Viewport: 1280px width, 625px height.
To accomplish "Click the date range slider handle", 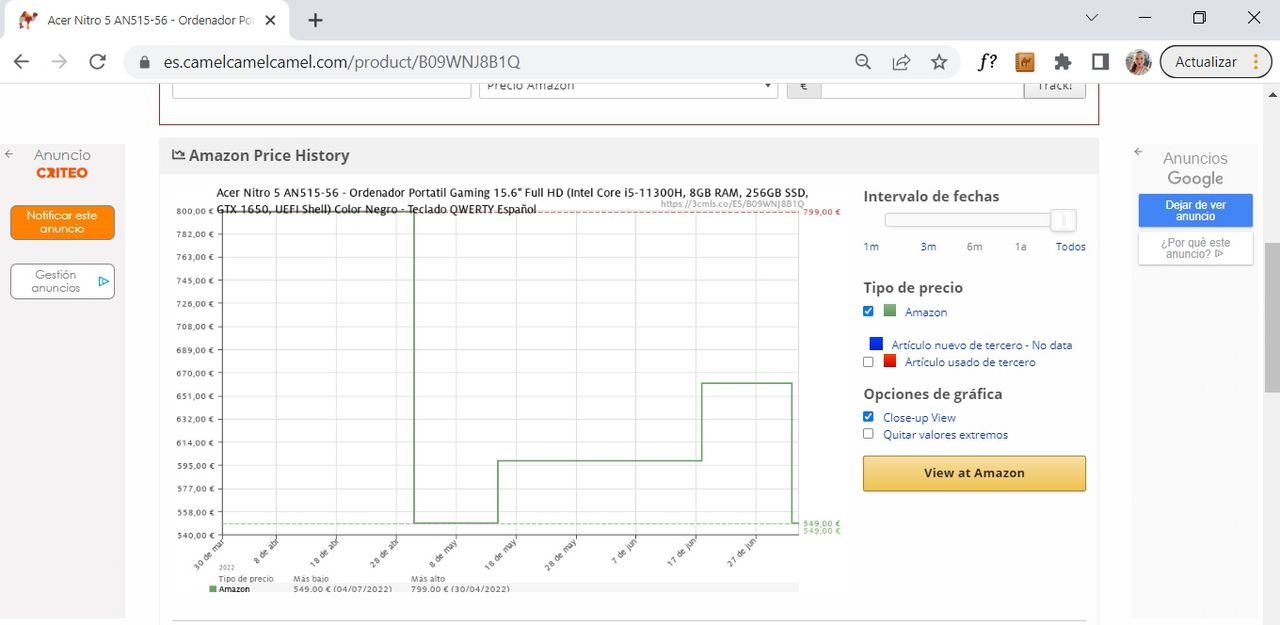I will point(1064,220).
